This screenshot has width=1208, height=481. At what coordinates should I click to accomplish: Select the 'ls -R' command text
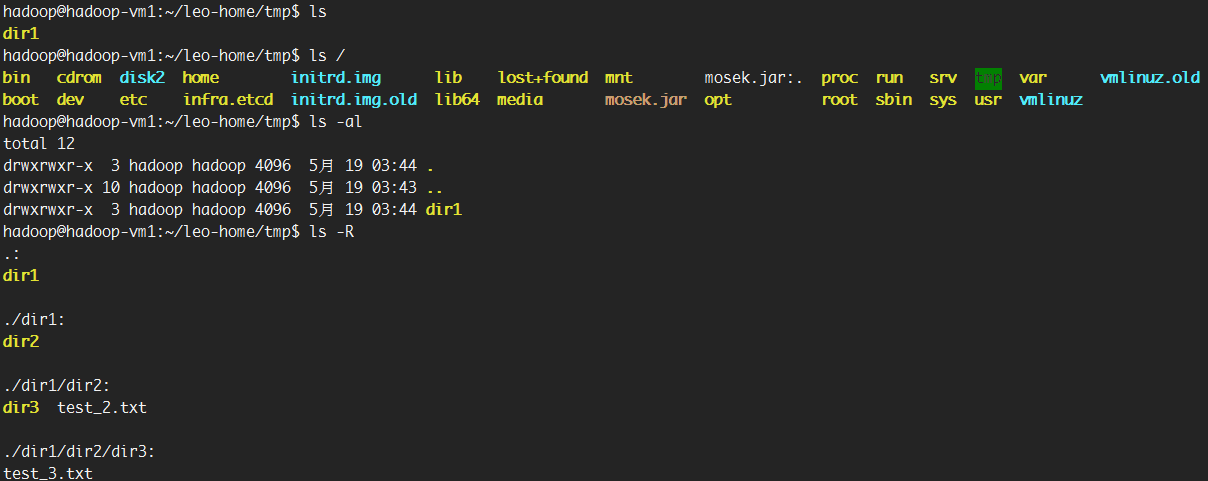(x=332, y=231)
